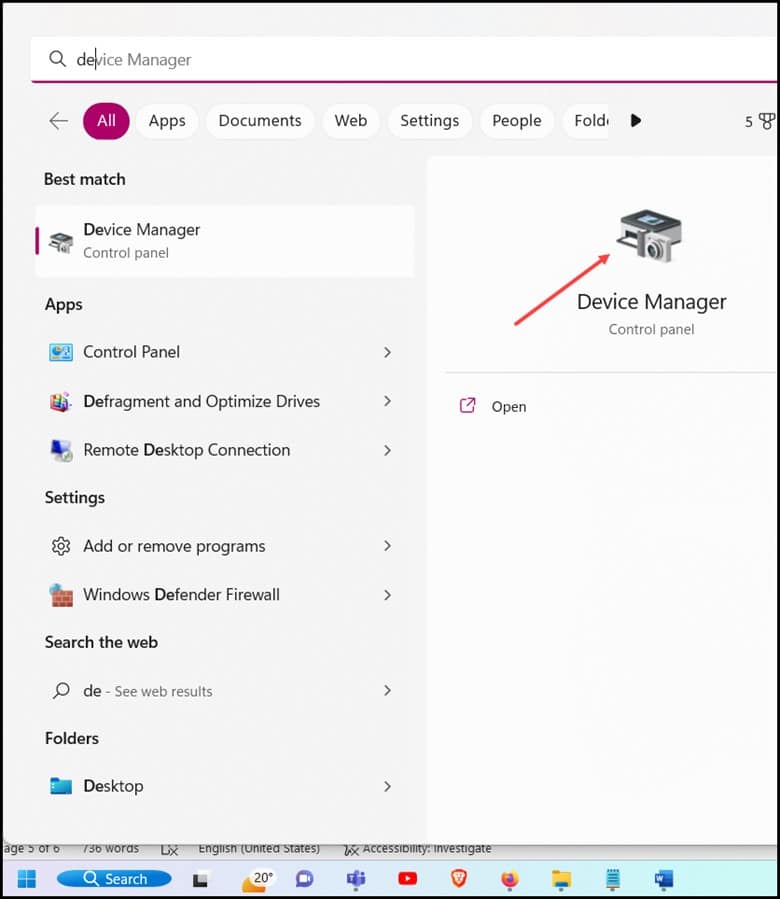Screen dimensions: 780x899
Task: Open YouTube from the taskbar
Action: tap(407, 878)
